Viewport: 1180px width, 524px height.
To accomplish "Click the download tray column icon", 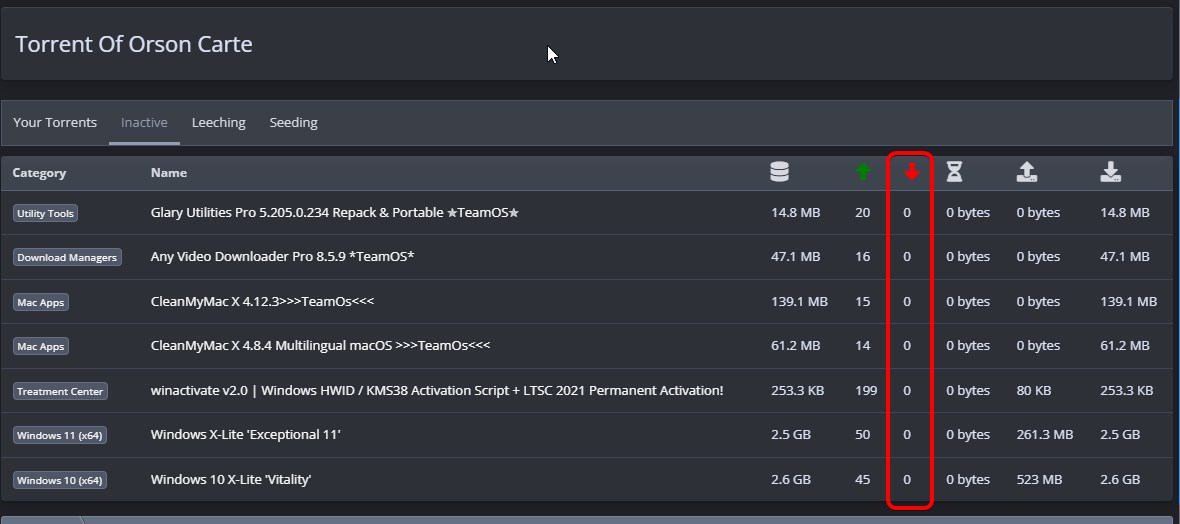I will (1111, 172).
